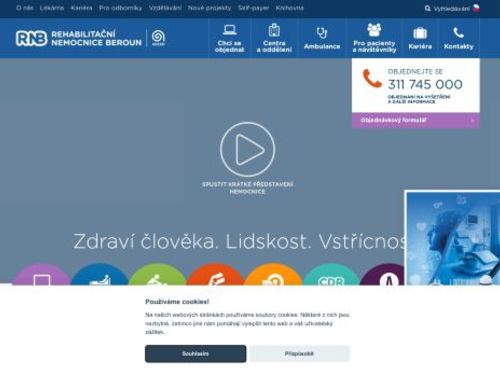Click the purple circle icon
Image resolution: width=500 pixels, height=375 pixels.
(x=41, y=275)
